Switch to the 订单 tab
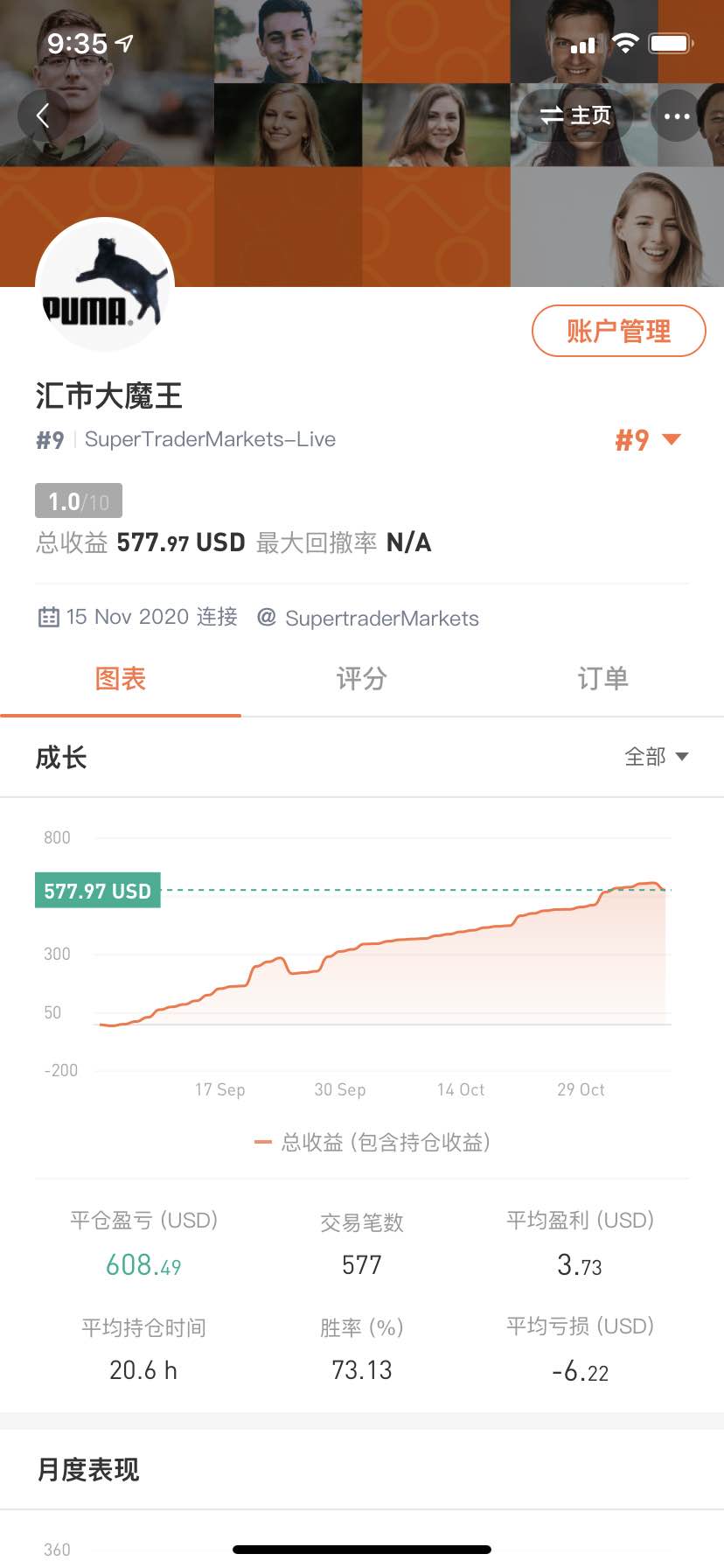Image resolution: width=724 pixels, height=1568 pixels. pos(603,679)
